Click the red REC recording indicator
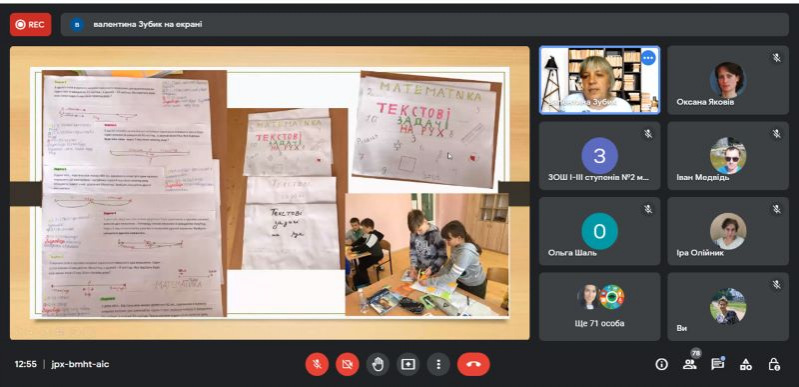Viewport: 799px width, 387px height. [x=31, y=24]
